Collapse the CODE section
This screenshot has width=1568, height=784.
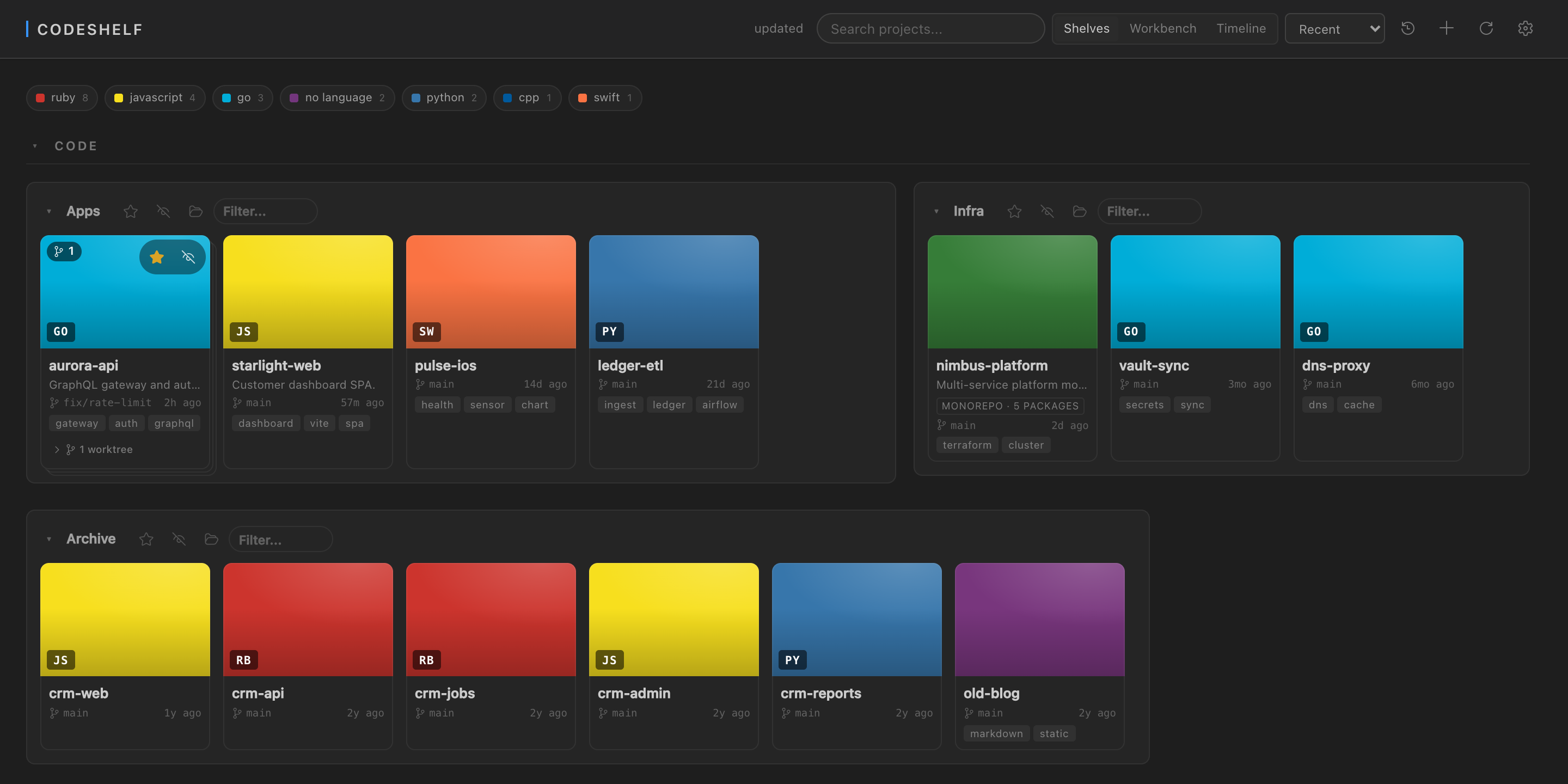pyautogui.click(x=35, y=146)
